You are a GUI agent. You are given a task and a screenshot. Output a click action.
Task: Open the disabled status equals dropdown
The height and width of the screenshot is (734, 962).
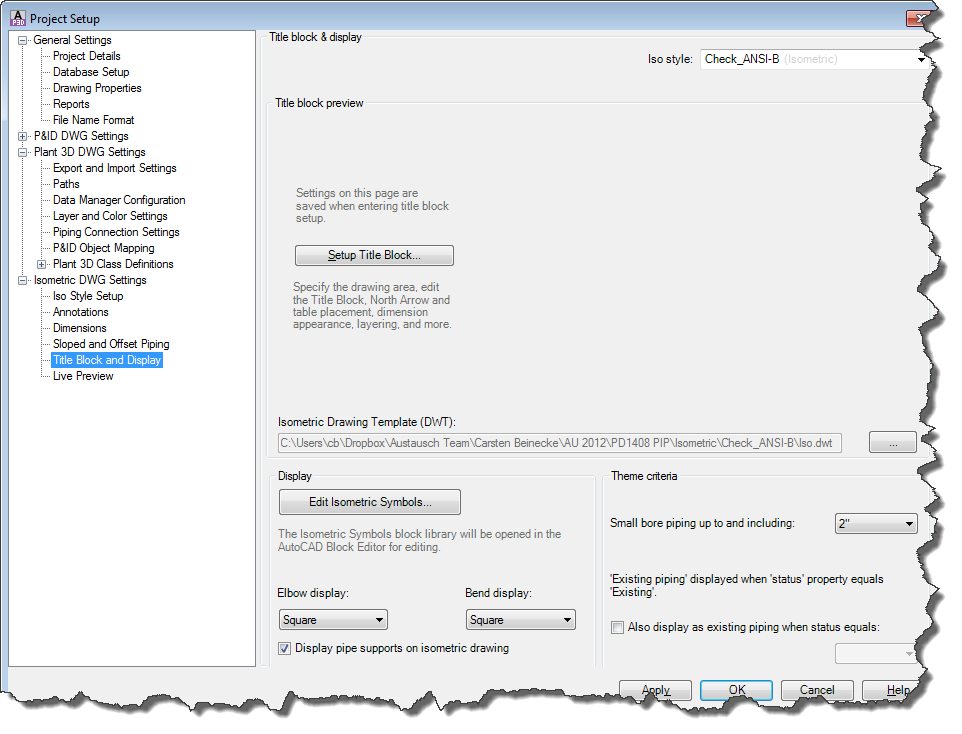(x=875, y=654)
